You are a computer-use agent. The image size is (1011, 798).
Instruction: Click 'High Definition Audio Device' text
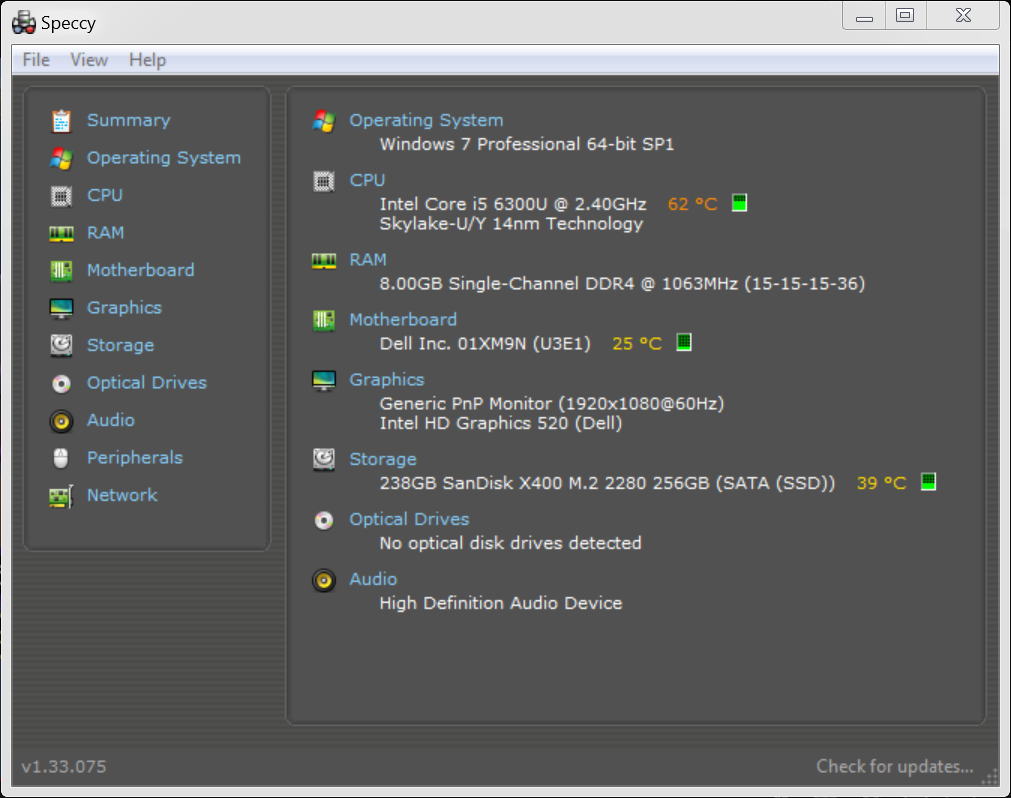501,603
